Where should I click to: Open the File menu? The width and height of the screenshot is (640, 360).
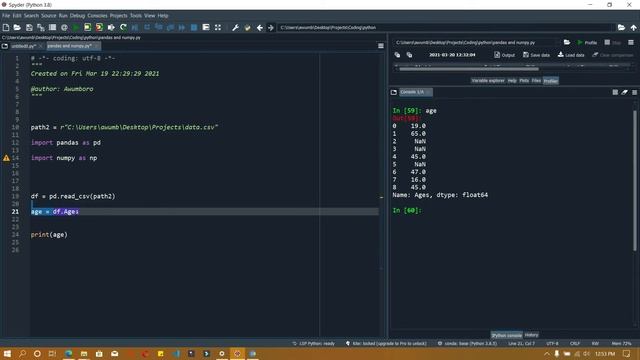coord(6,16)
